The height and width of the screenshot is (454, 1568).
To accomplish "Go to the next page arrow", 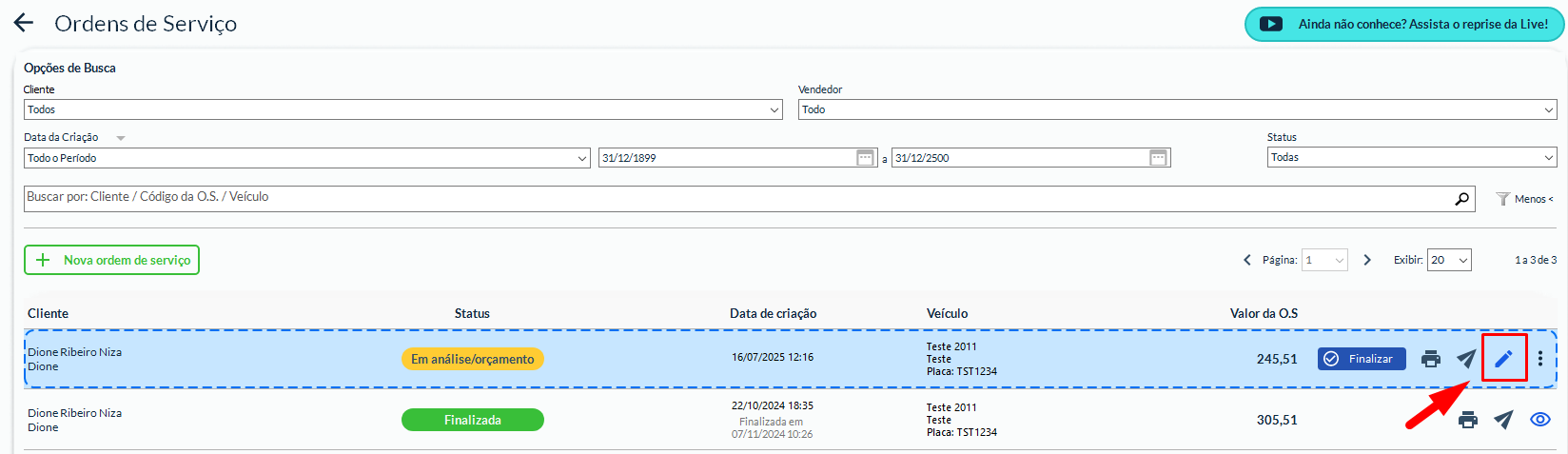I will [x=1367, y=260].
